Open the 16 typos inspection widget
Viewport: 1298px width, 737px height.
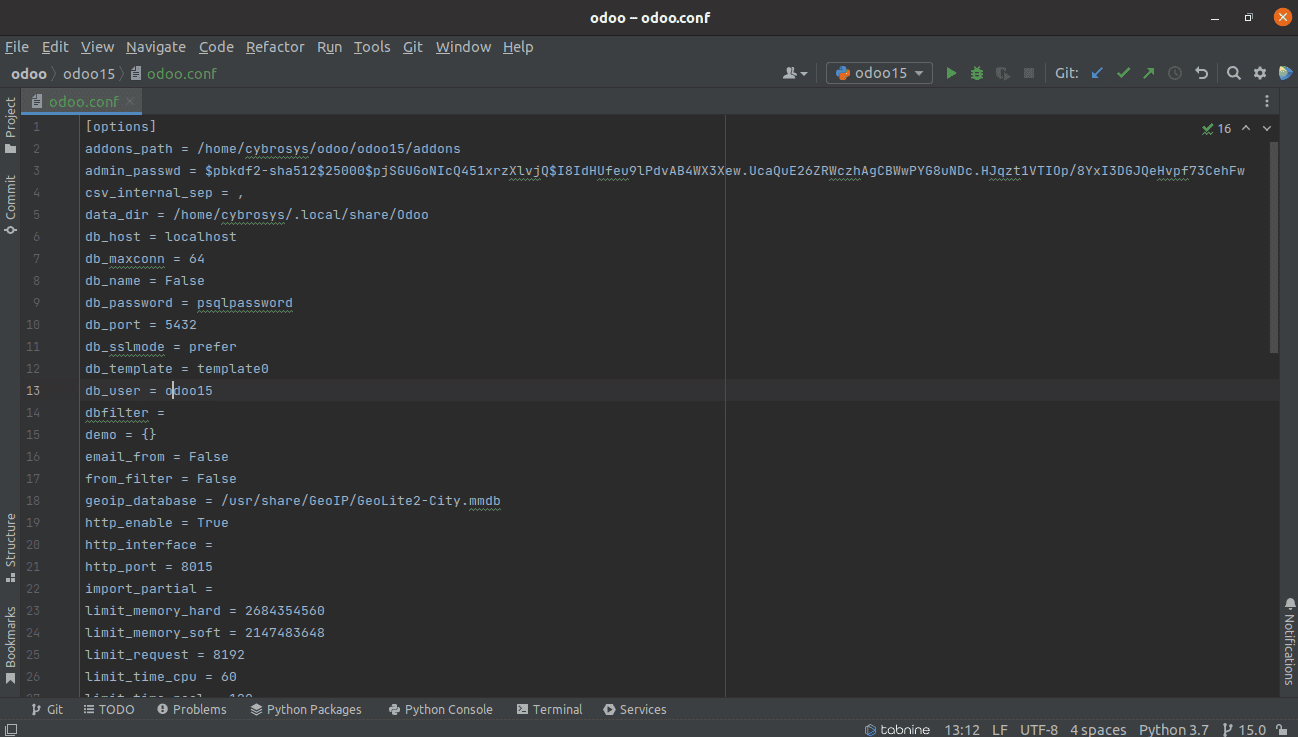tap(1217, 128)
